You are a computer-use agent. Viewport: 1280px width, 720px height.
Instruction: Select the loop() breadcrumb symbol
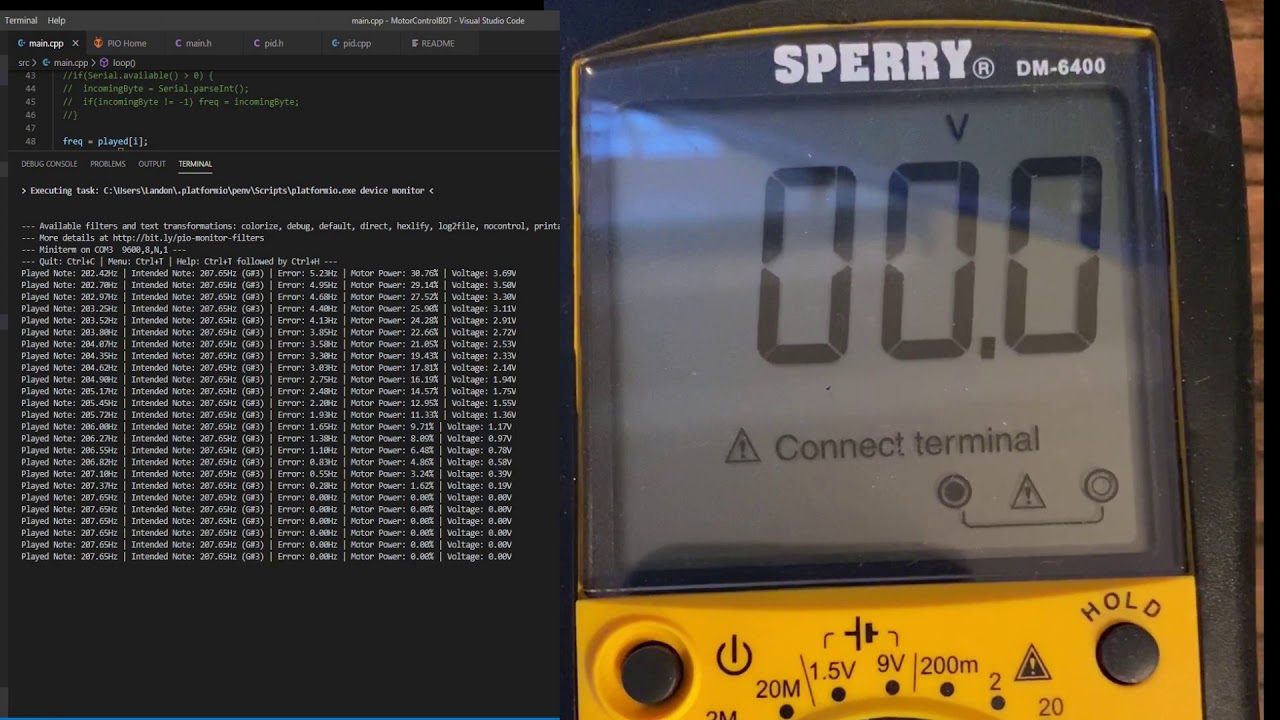pyautogui.click(x=124, y=62)
